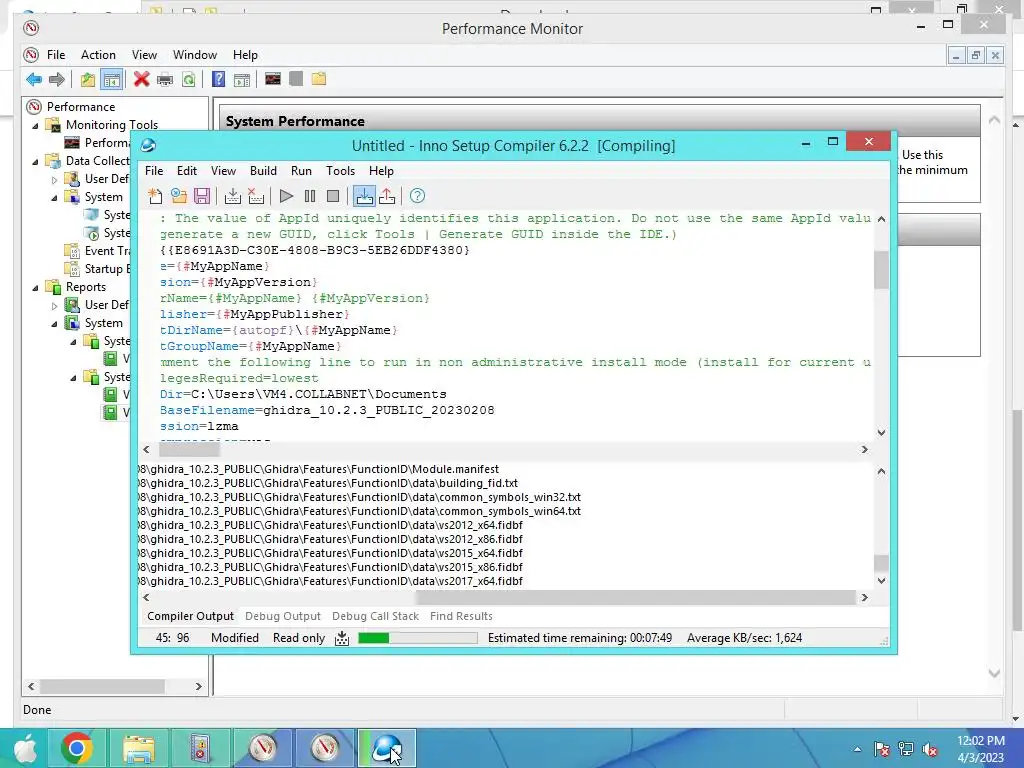Screen dimensions: 1024x768
Task: Open Inno Setup help question-mark icon
Action: [x=417, y=196]
